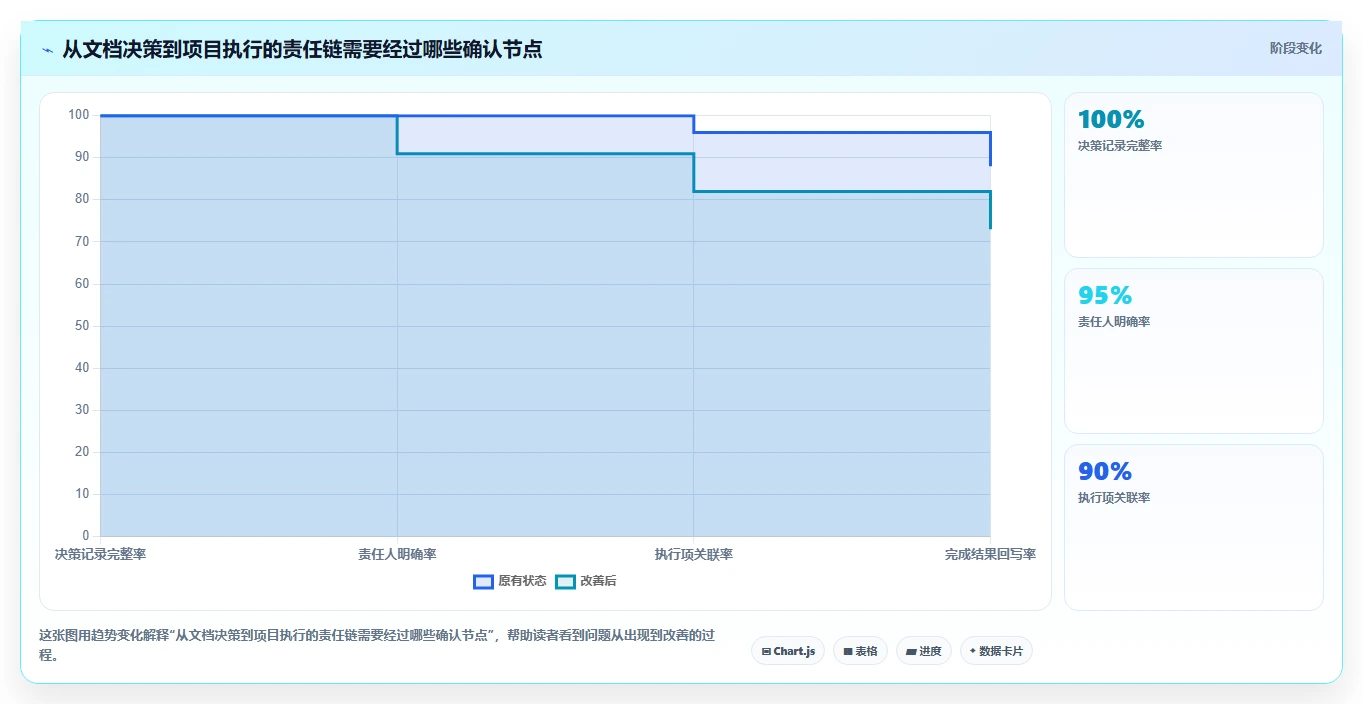Click the chart title about 责任链 确认节点

click(302, 49)
